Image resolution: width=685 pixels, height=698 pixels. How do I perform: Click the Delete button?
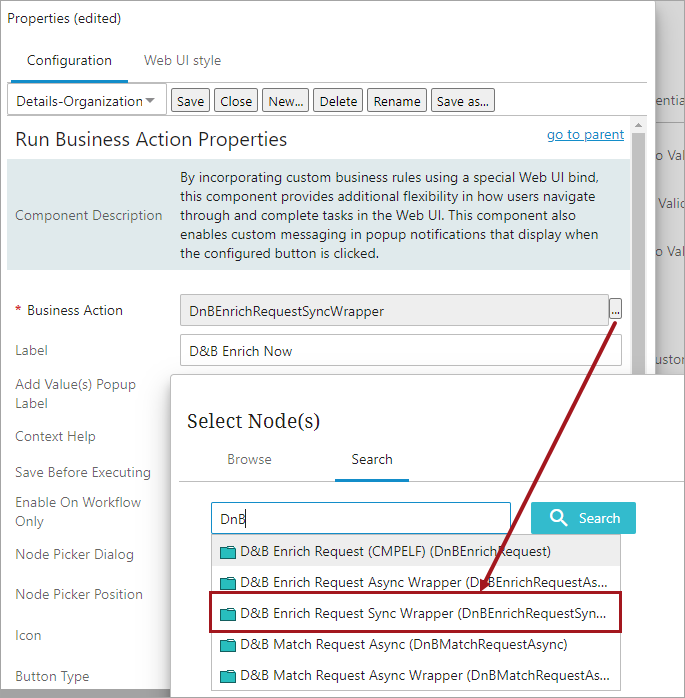338,101
